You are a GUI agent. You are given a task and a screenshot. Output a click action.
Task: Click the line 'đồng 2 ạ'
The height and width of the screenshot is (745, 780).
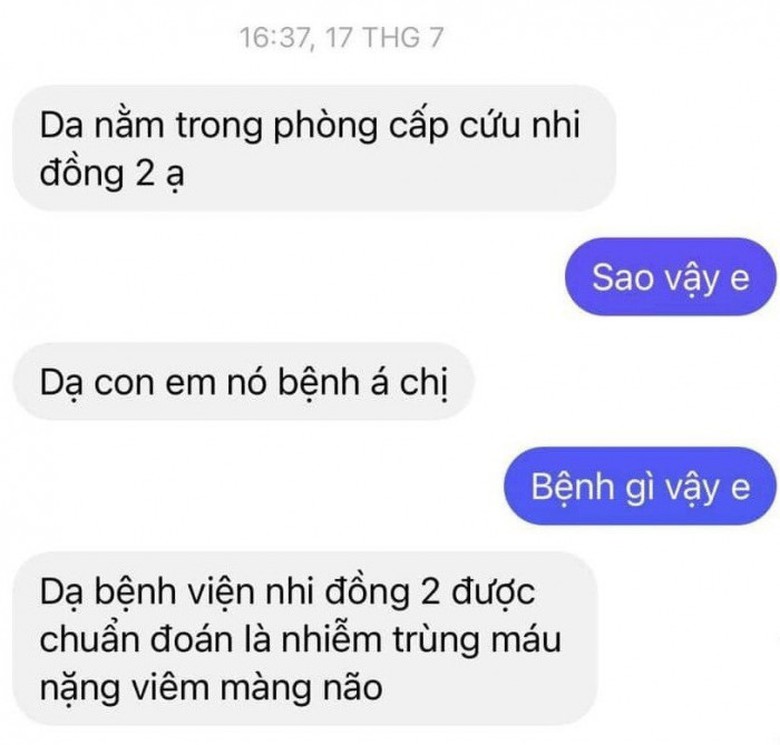[x=112, y=174]
